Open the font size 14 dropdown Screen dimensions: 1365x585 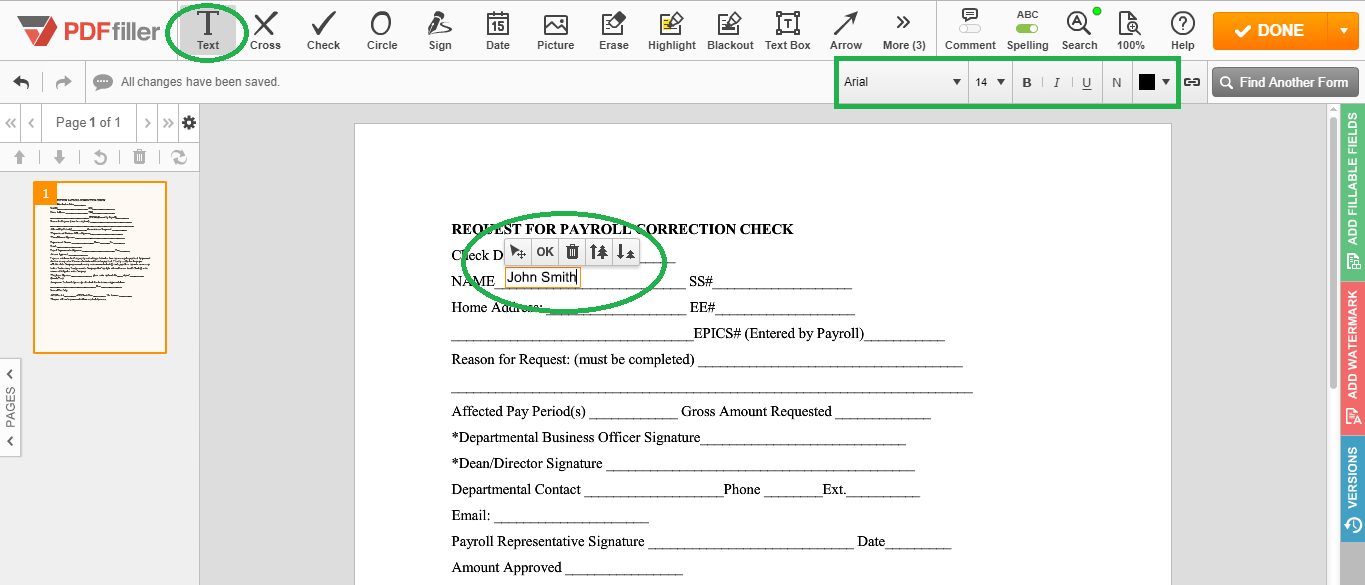(x=989, y=82)
